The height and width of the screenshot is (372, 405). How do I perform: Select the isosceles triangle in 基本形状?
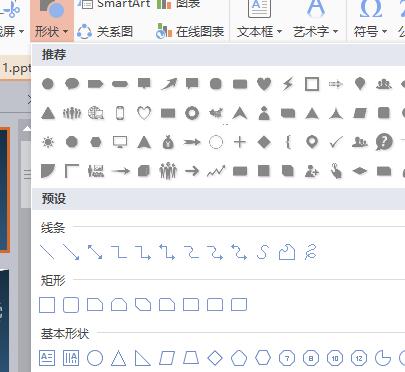pos(119,358)
